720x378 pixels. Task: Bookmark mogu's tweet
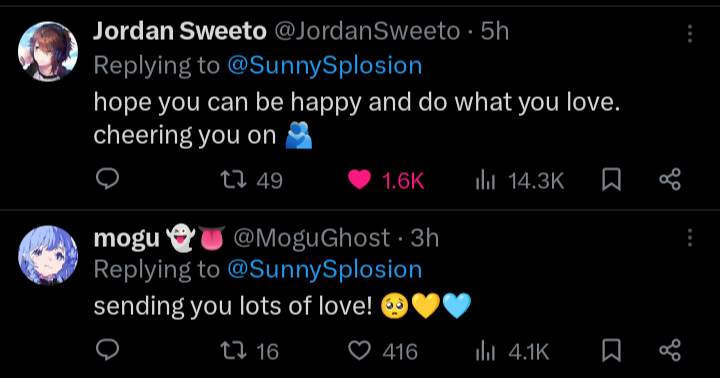point(611,350)
